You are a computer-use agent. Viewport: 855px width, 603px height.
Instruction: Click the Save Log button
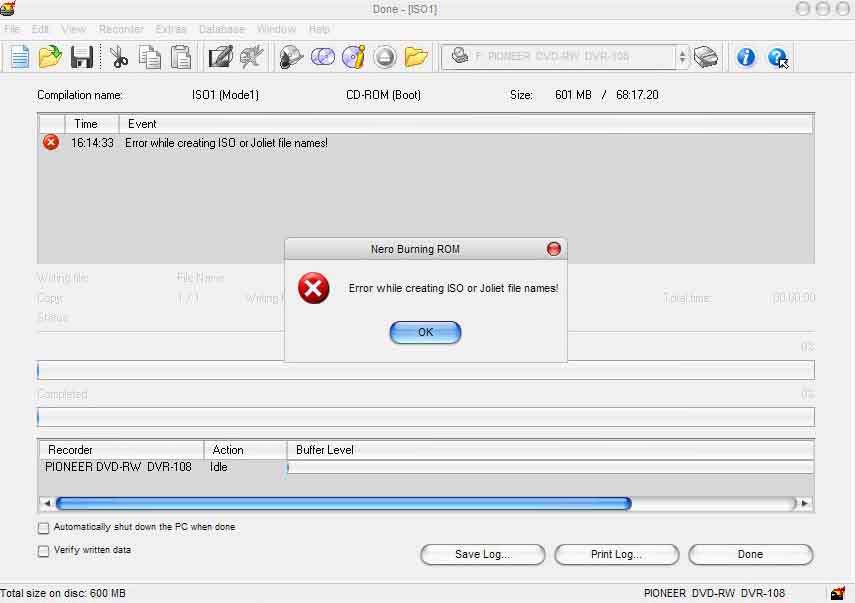pyautogui.click(x=483, y=554)
